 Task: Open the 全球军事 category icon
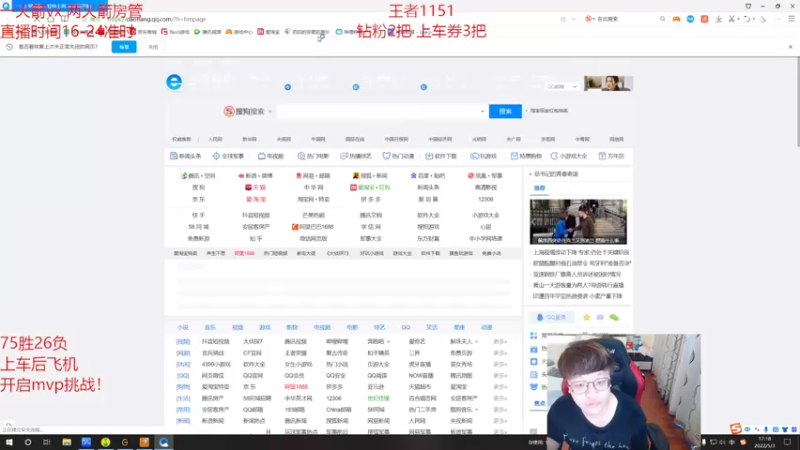228,156
